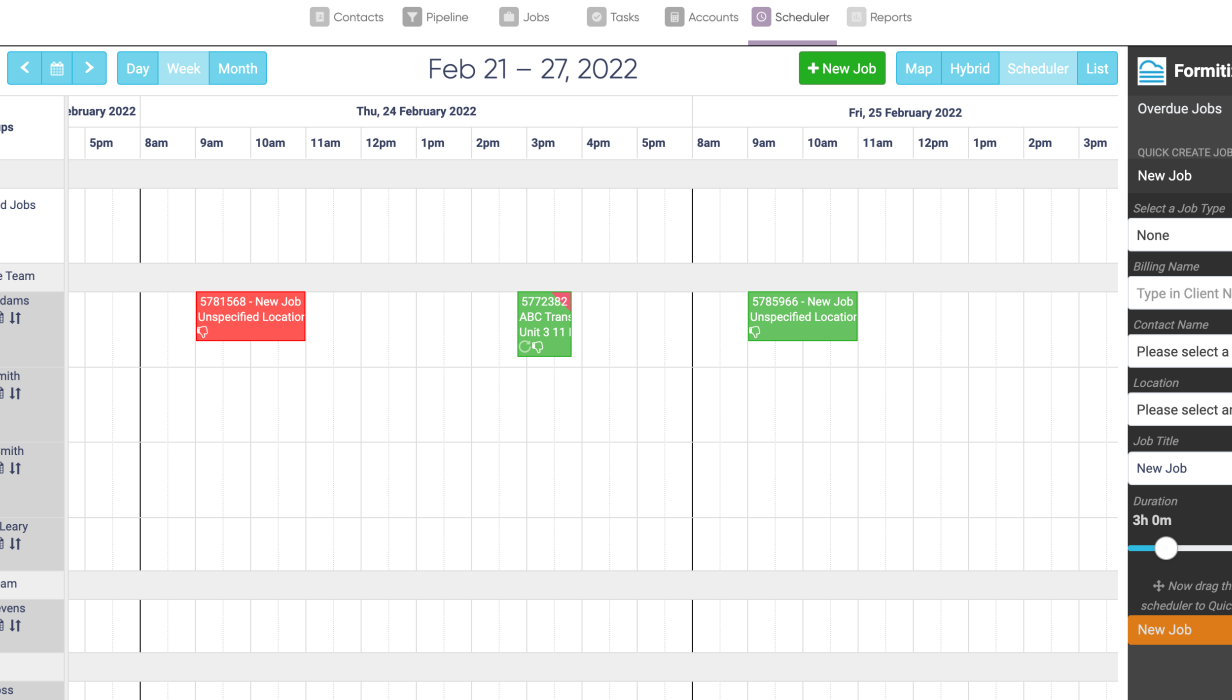Screen dimensions: 1232x700
Task: Open the calendar date picker icon
Action: [x=57, y=68]
